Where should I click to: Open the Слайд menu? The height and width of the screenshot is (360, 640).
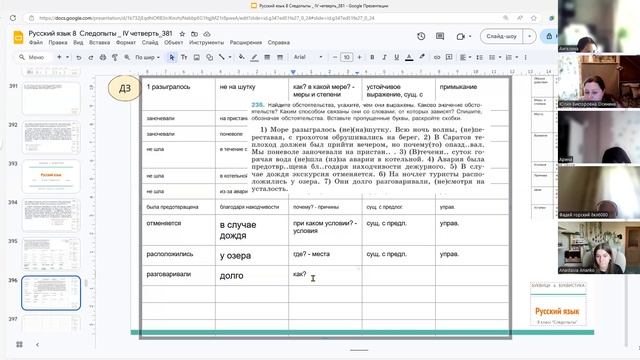[150, 42]
